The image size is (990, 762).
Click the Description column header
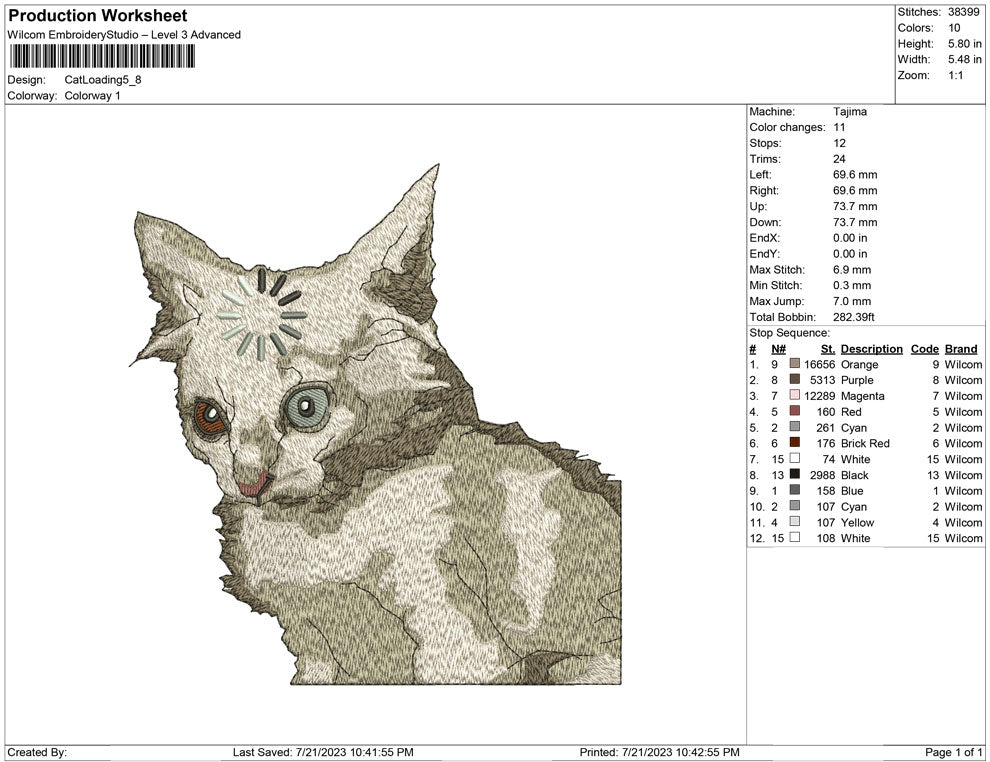871,348
